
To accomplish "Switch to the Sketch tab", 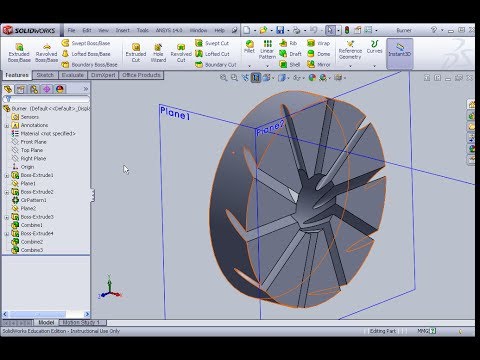I will [45, 75].
